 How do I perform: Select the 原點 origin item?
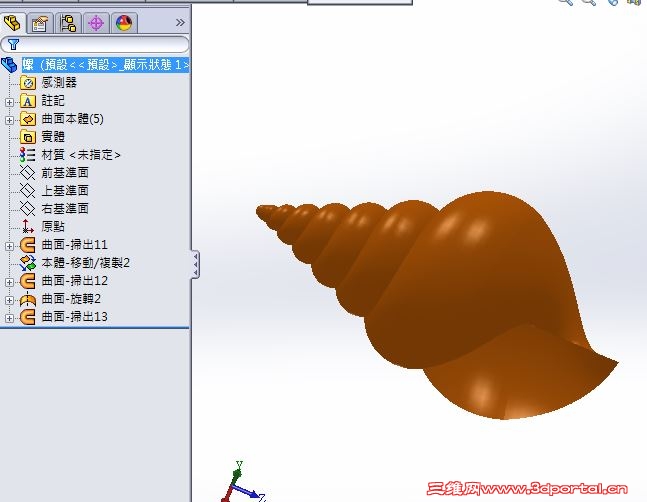pyautogui.click(x=53, y=226)
